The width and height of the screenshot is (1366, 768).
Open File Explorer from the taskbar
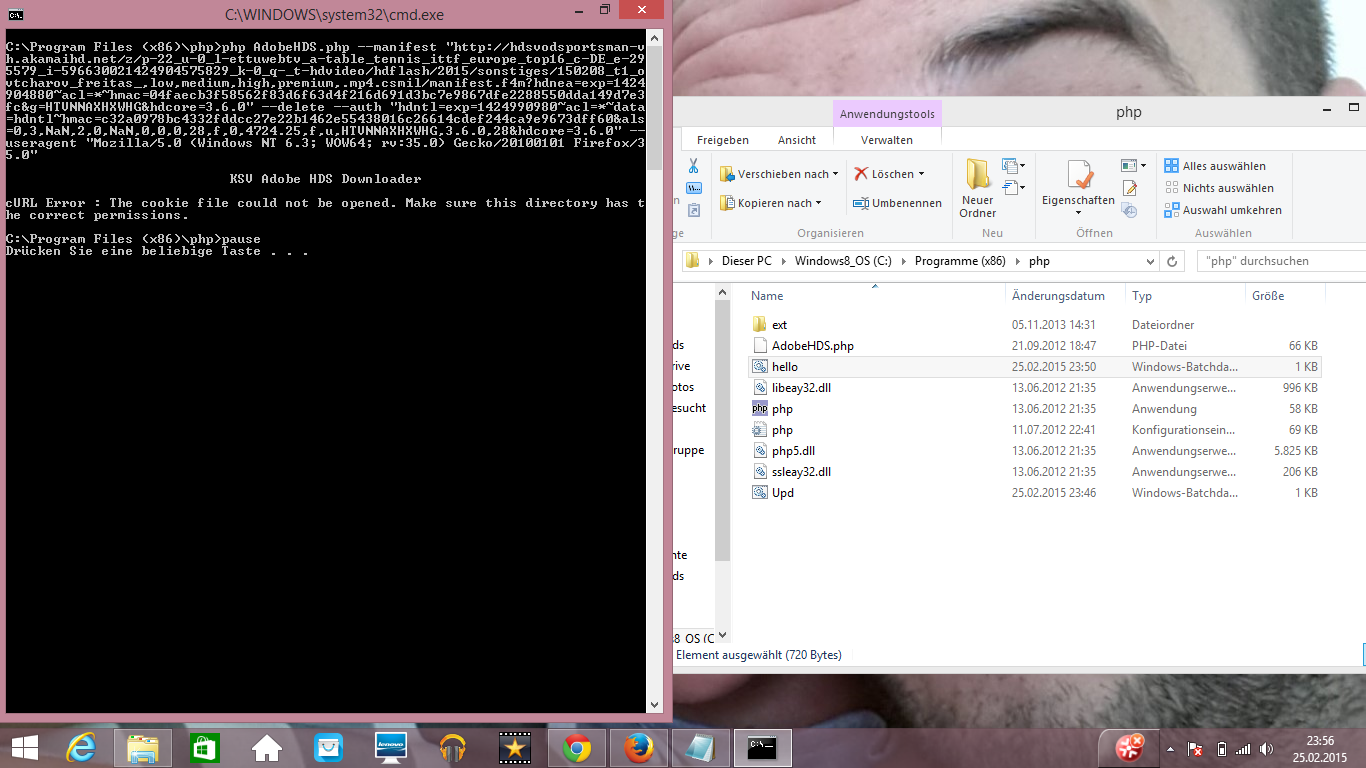143,748
